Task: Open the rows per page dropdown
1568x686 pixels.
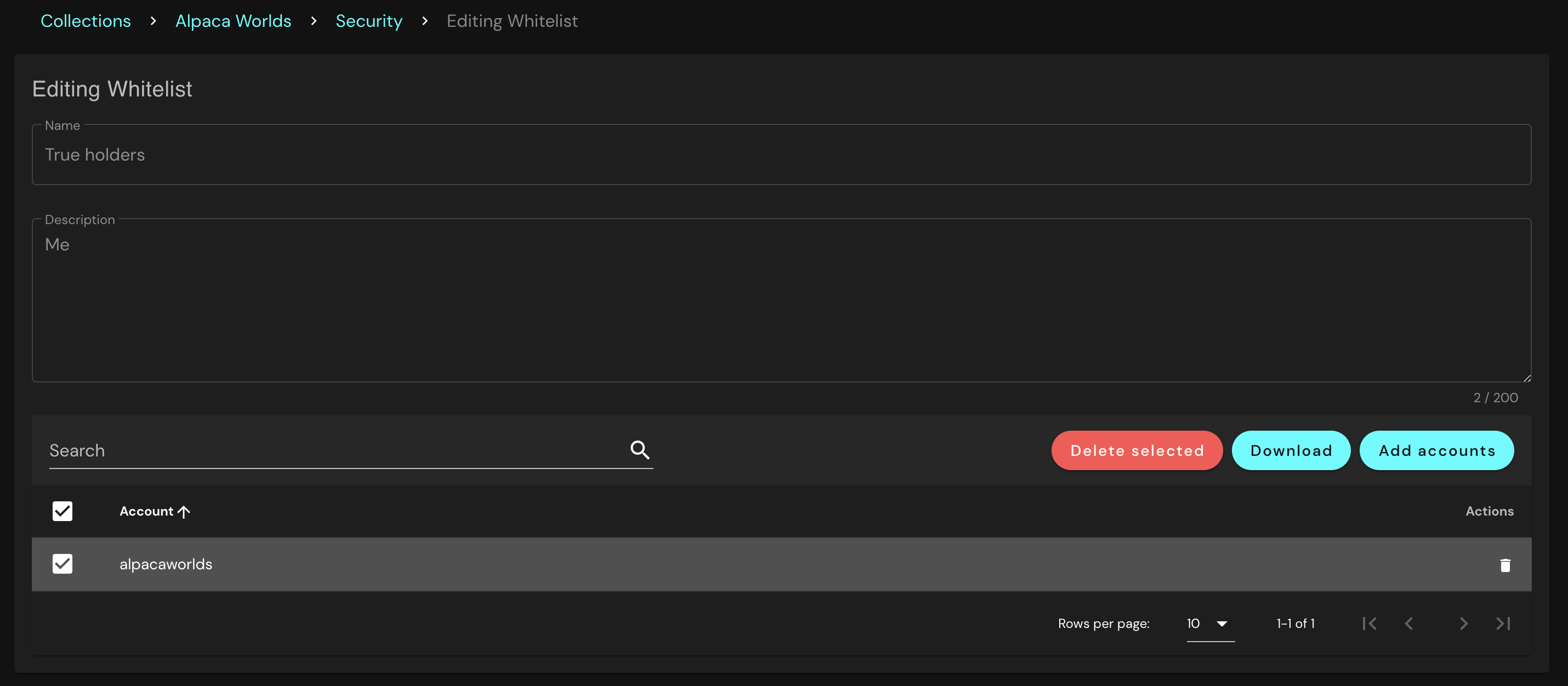Action: (x=1209, y=624)
